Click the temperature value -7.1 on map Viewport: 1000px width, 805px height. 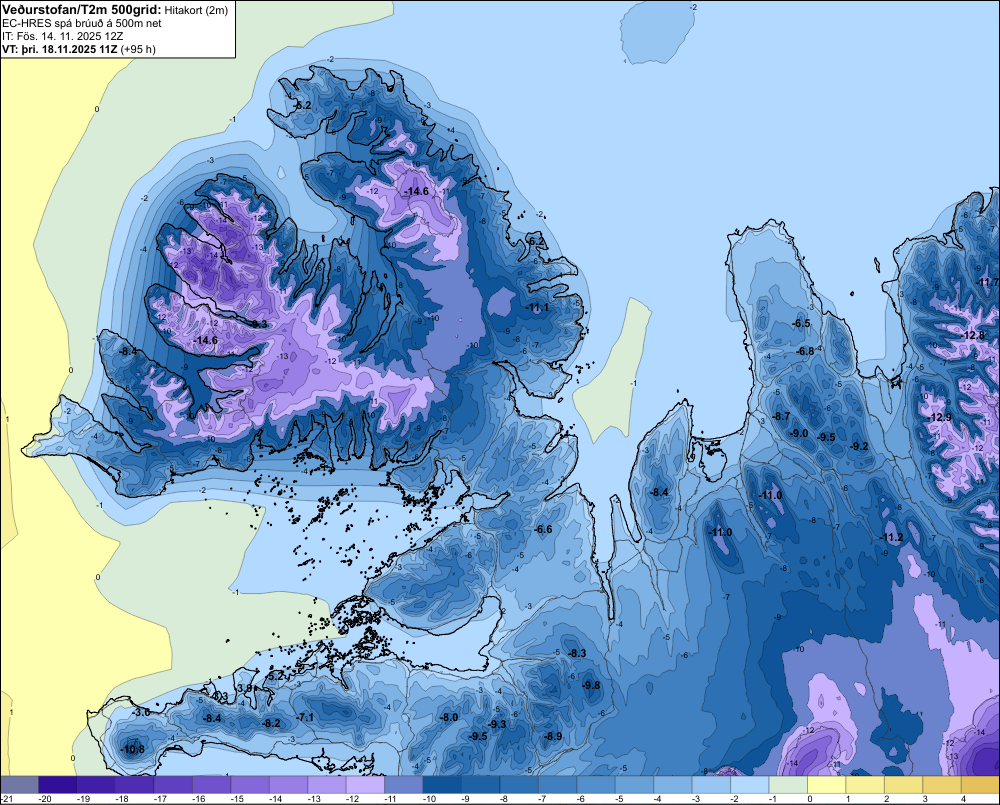pyautogui.click(x=305, y=717)
